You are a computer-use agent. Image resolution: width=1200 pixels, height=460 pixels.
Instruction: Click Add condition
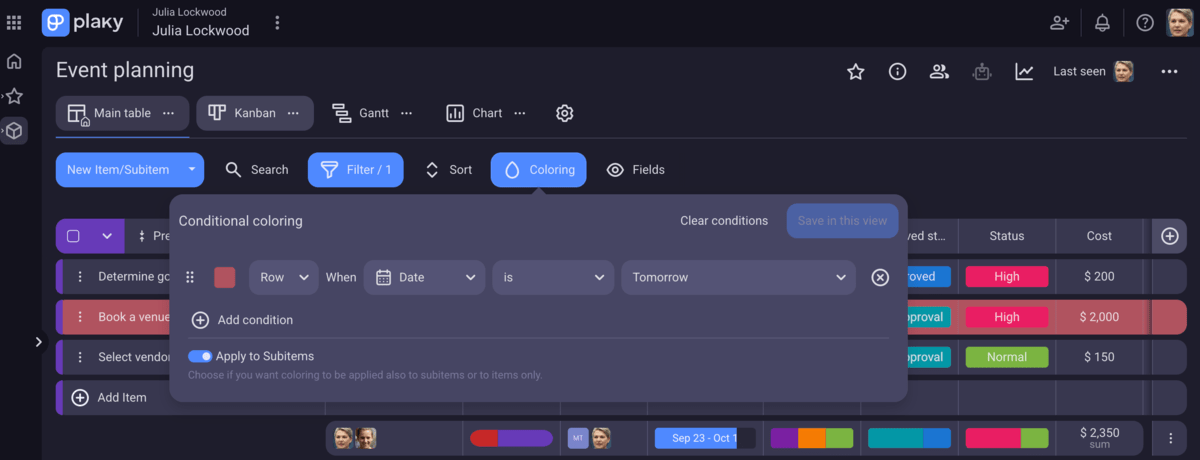[242, 320]
